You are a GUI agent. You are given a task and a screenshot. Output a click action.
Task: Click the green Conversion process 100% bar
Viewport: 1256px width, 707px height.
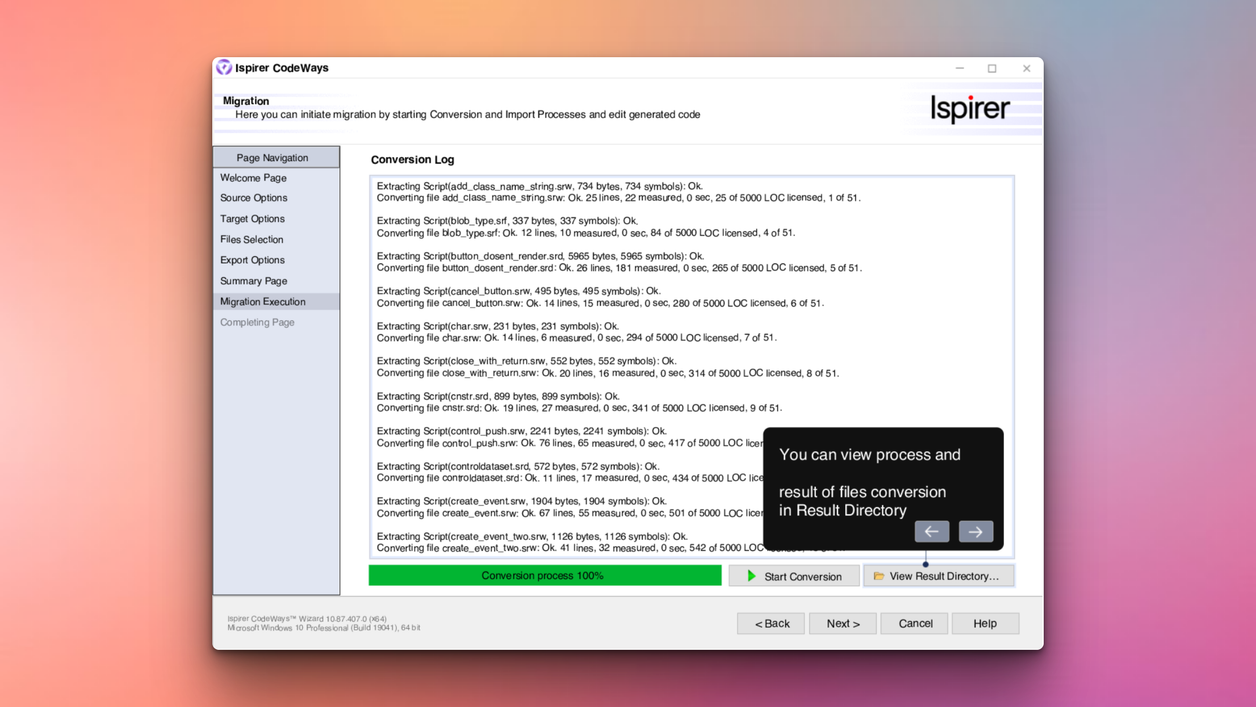(545, 575)
